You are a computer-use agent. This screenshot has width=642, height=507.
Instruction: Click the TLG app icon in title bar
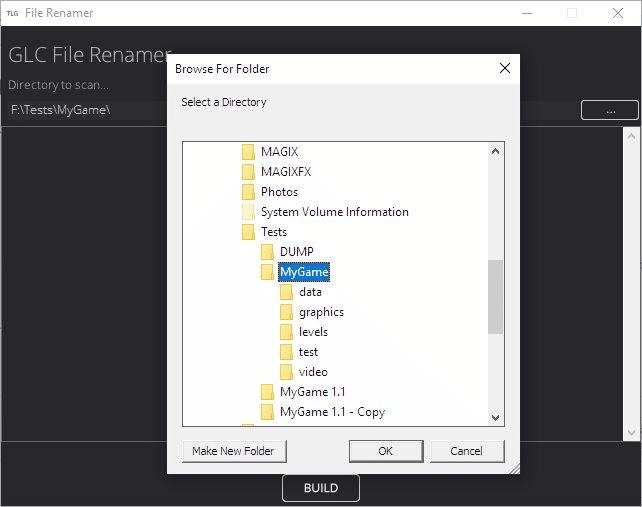[12, 13]
